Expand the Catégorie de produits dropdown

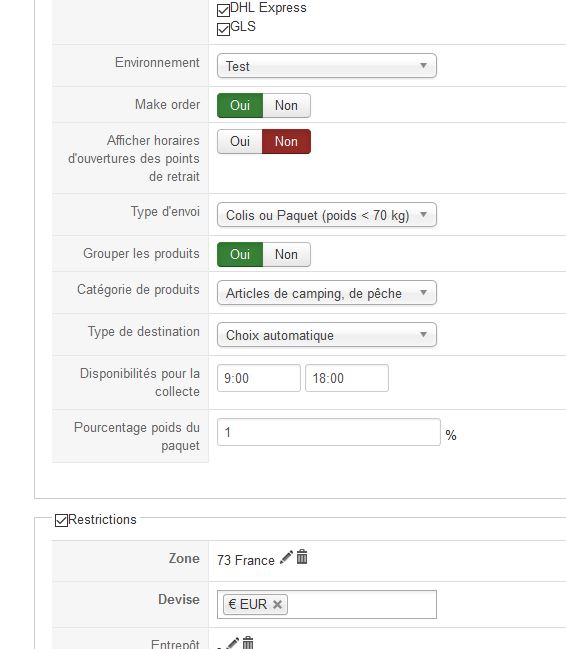point(327,293)
